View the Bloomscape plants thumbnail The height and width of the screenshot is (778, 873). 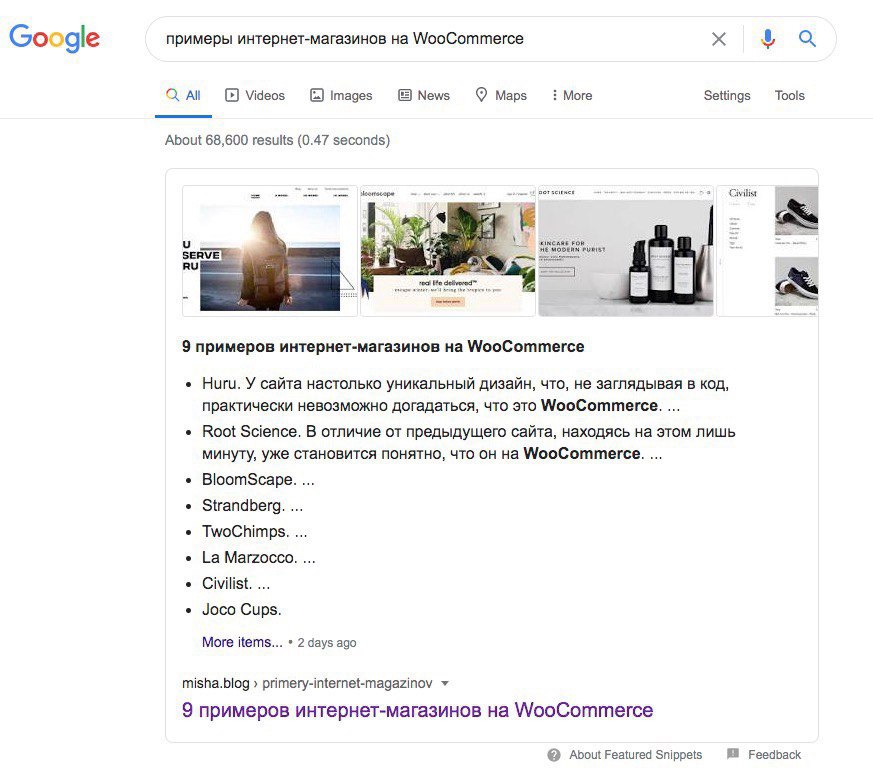coord(448,251)
